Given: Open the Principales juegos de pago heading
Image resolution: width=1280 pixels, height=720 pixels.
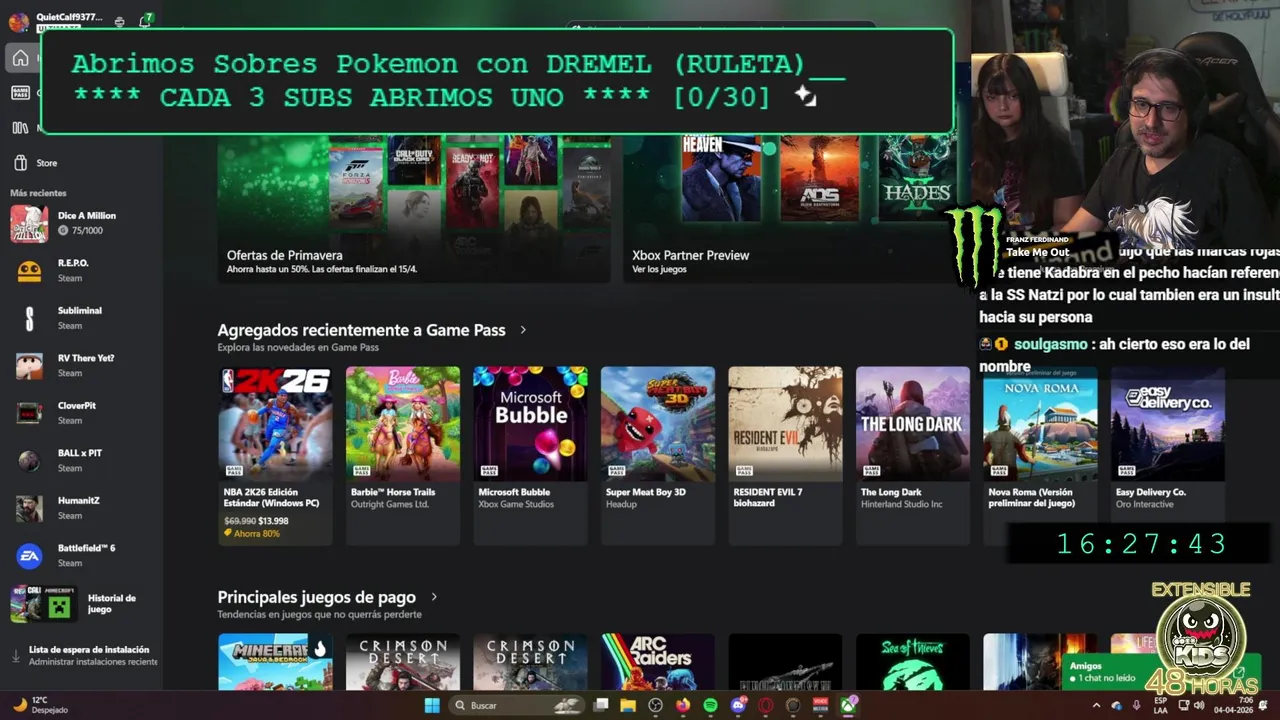Looking at the screenshot, I should click(x=316, y=597).
